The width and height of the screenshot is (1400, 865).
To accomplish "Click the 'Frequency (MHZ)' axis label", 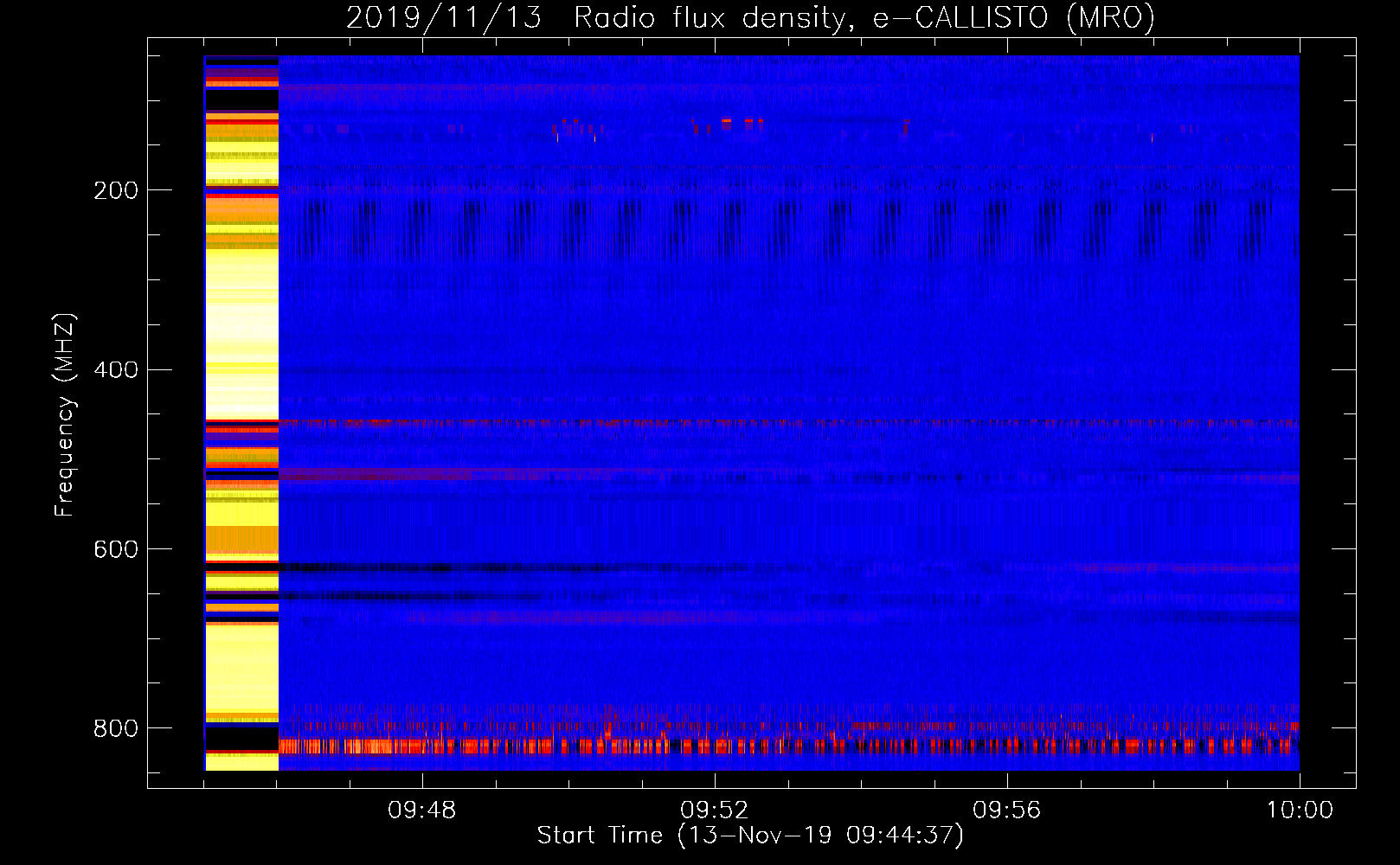I will pyautogui.click(x=65, y=415).
